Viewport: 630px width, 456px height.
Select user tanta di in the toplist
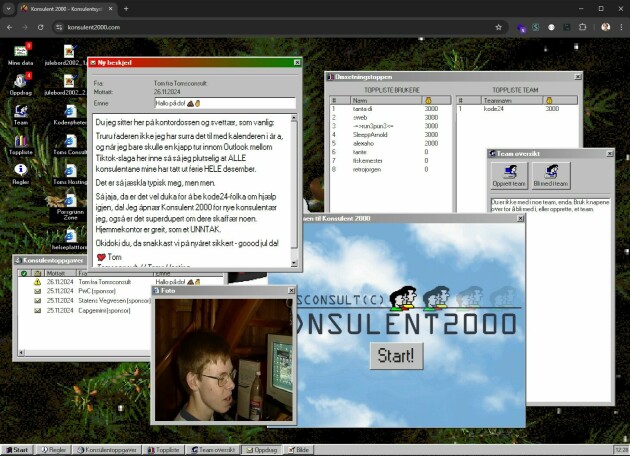click(x=390, y=109)
